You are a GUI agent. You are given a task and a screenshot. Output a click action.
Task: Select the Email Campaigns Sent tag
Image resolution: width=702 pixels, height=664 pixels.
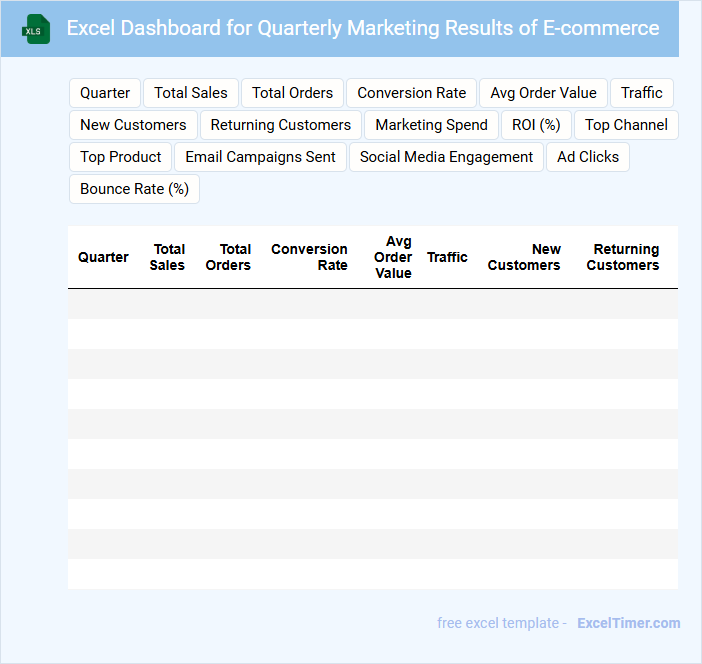tap(260, 157)
